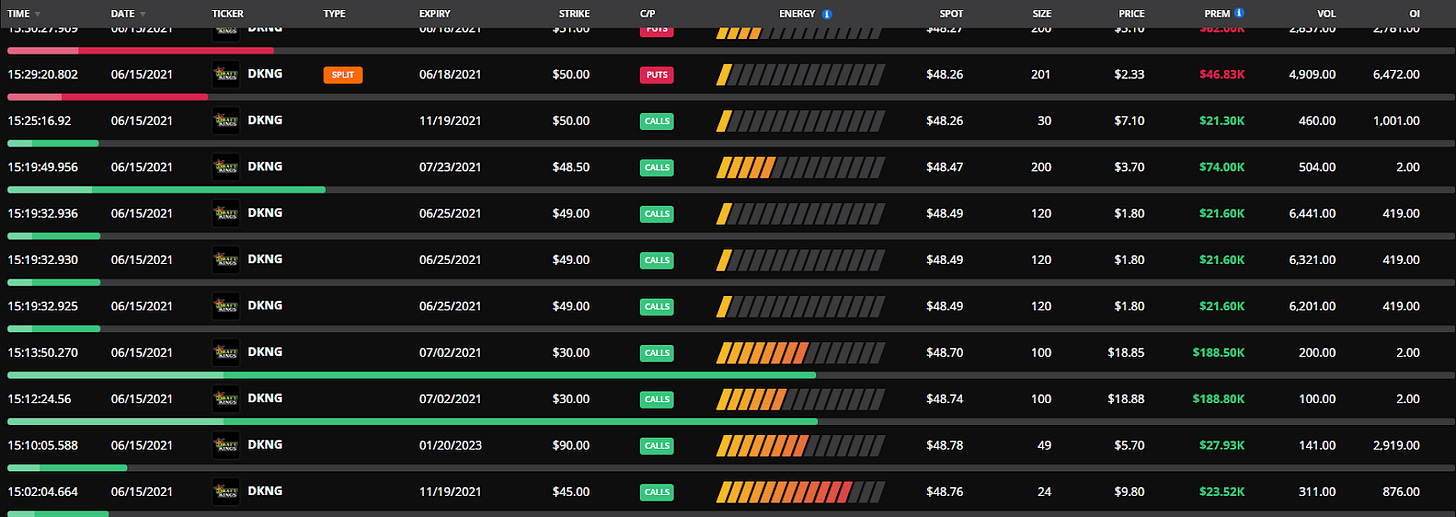Open the info icon beside PREM header
Viewport: 1456px width, 517px height.
pyautogui.click(x=1239, y=13)
